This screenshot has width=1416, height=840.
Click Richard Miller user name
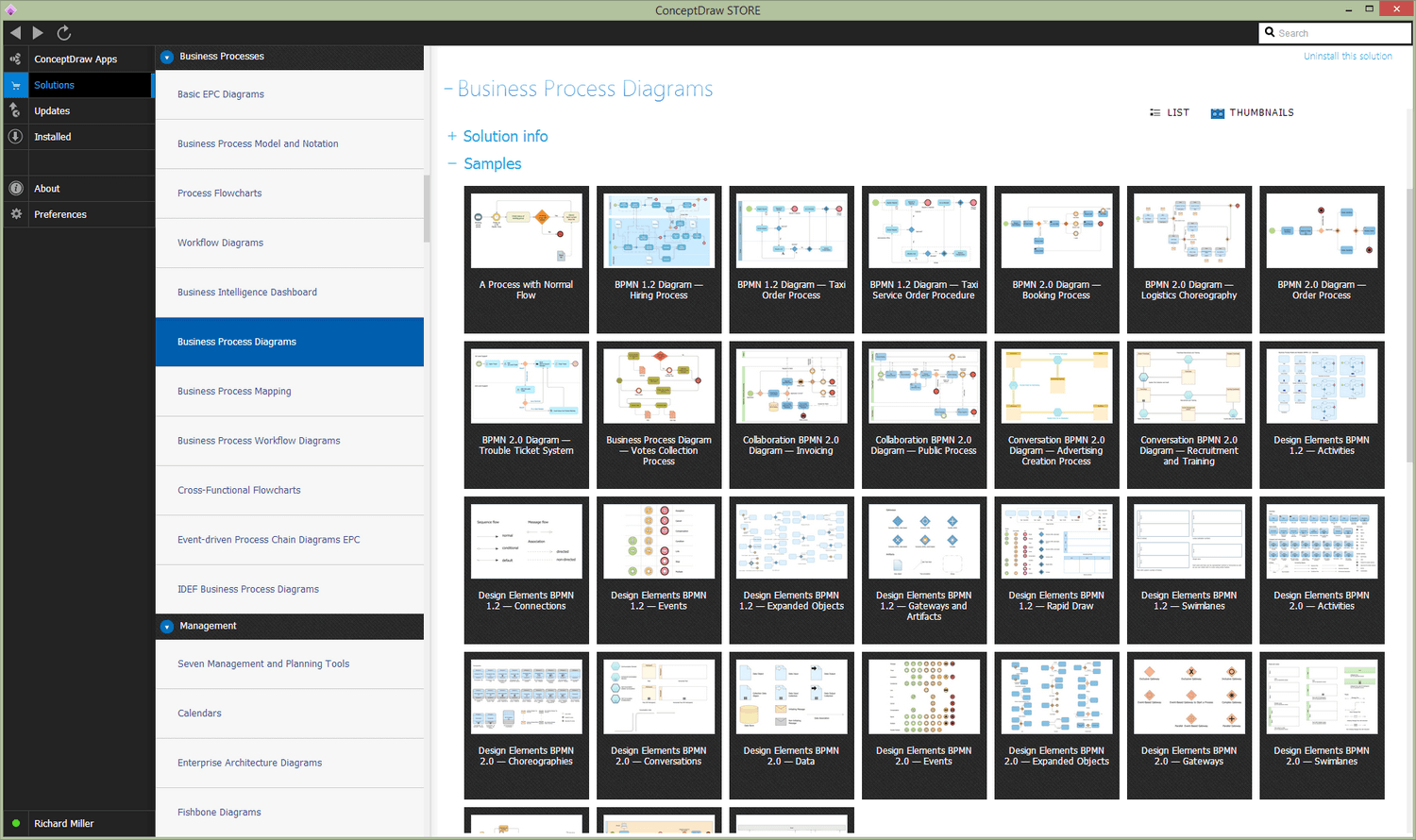(x=64, y=823)
